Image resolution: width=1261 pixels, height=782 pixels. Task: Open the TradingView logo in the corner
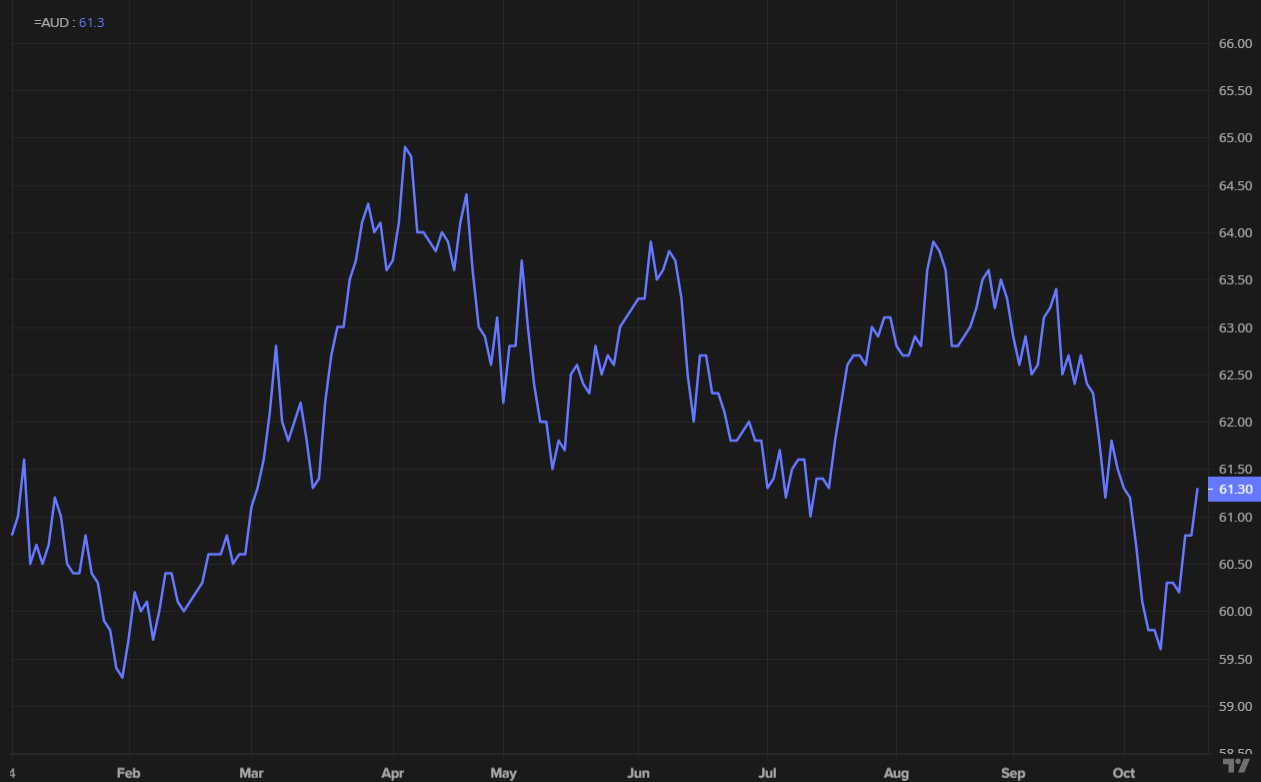(1236, 764)
